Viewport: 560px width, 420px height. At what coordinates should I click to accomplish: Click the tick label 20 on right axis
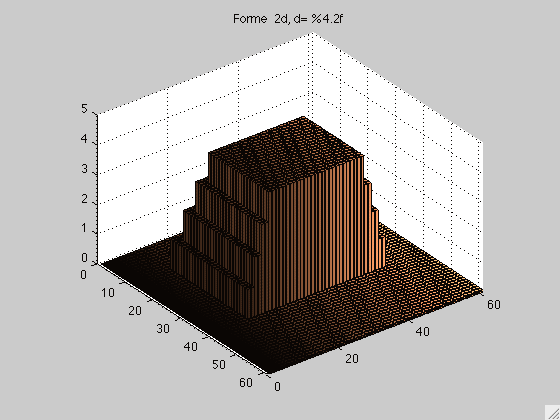point(352,359)
